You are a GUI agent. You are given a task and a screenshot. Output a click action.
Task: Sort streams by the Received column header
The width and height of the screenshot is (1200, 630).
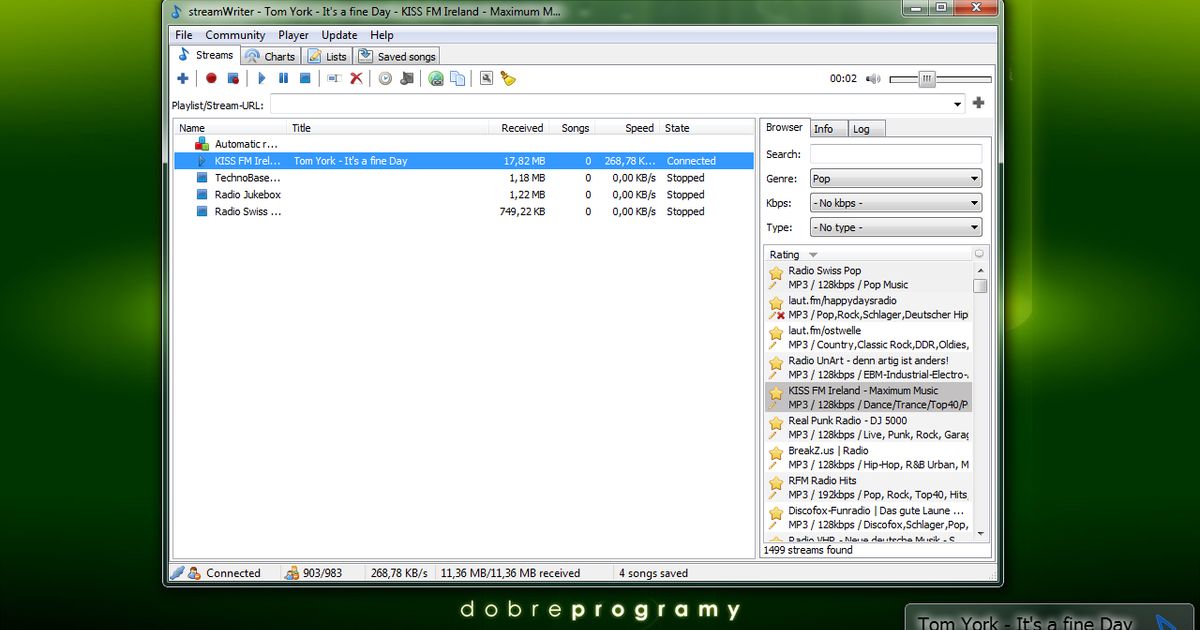(518, 128)
